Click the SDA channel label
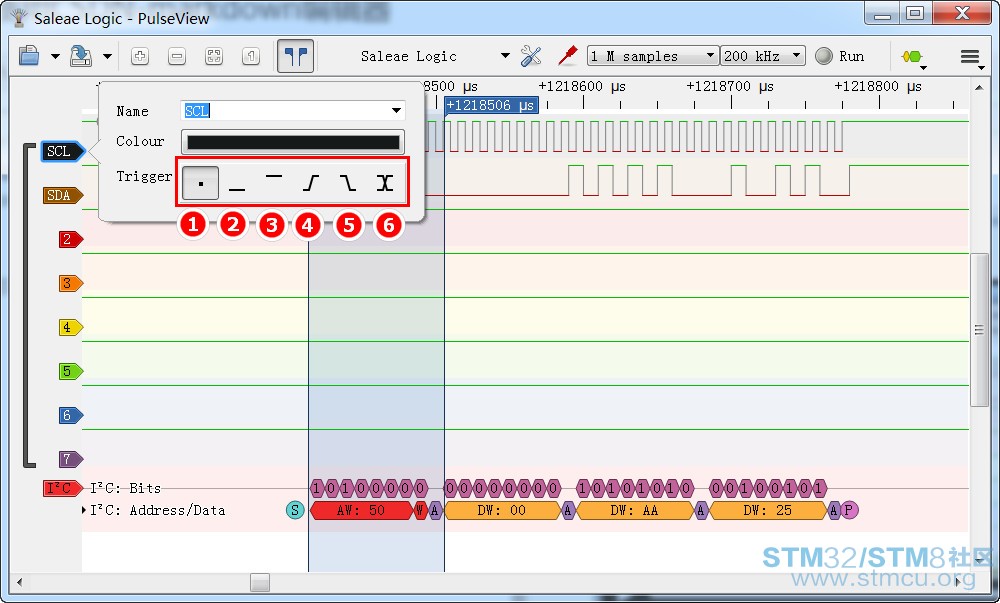This screenshot has width=1000, height=603. [x=62, y=195]
